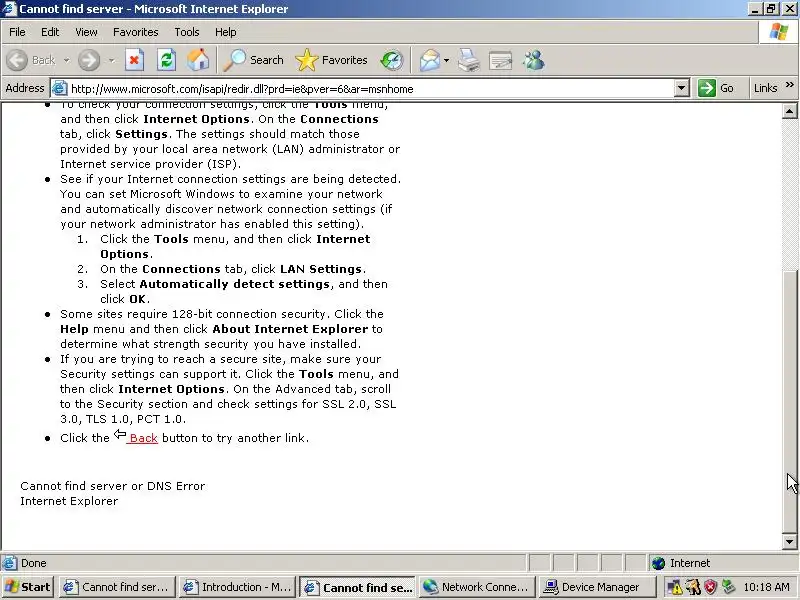Screen dimensions: 800x600
Task: Click the green Go arrow button
Action: pyautogui.click(x=707, y=88)
